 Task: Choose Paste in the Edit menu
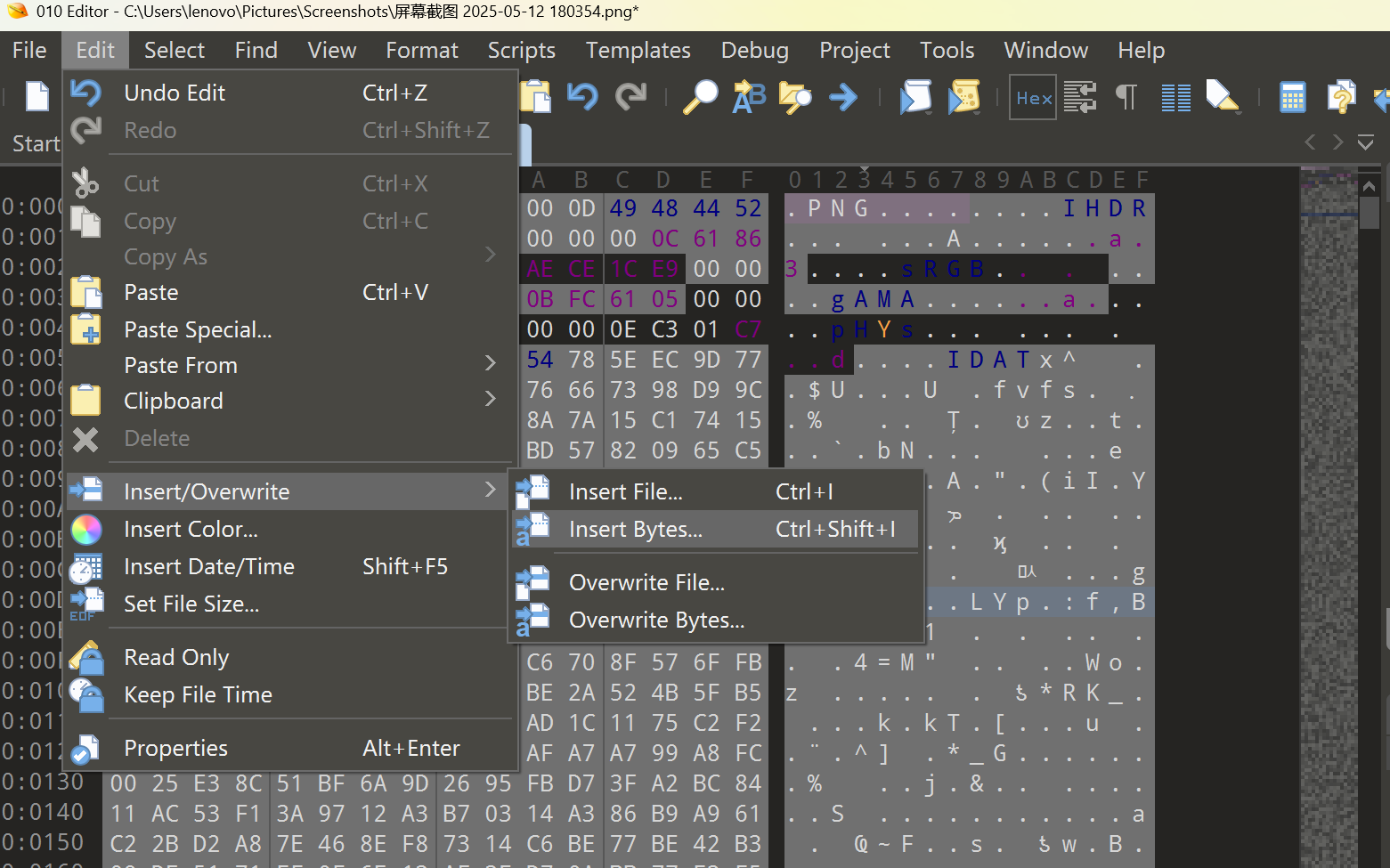pos(290,292)
